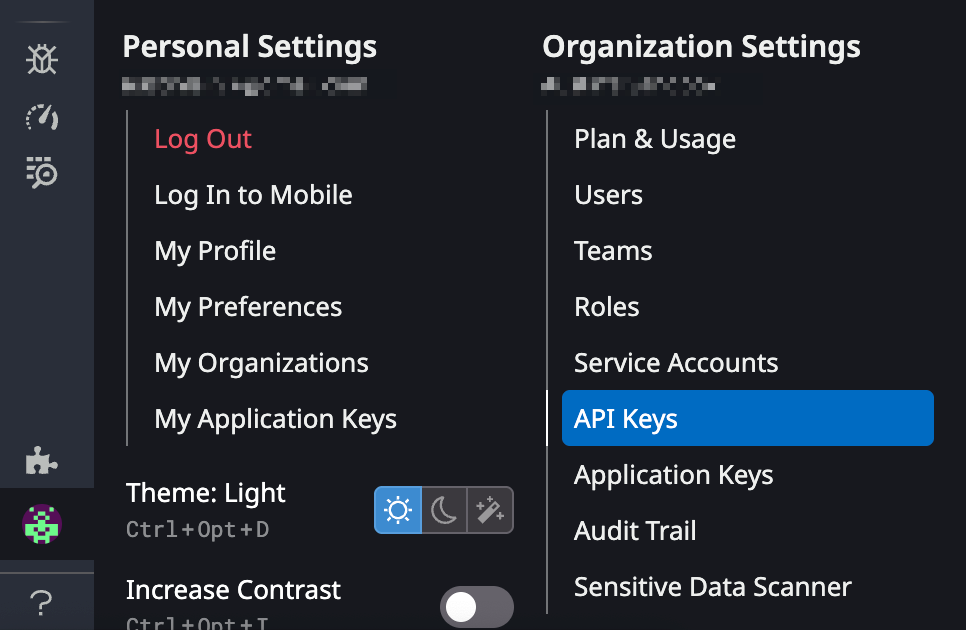Switch to Dark theme with moon icon
The height and width of the screenshot is (630, 966).
[x=442, y=510]
